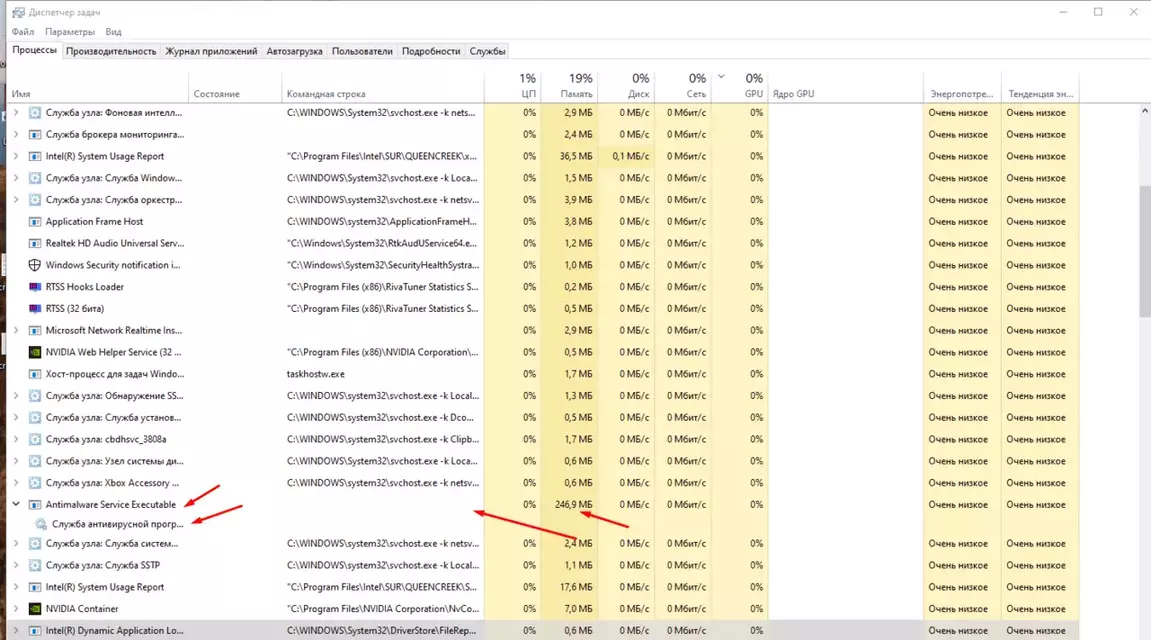
Task: Maximize the Task Manager window
Action: [1098, 12]
